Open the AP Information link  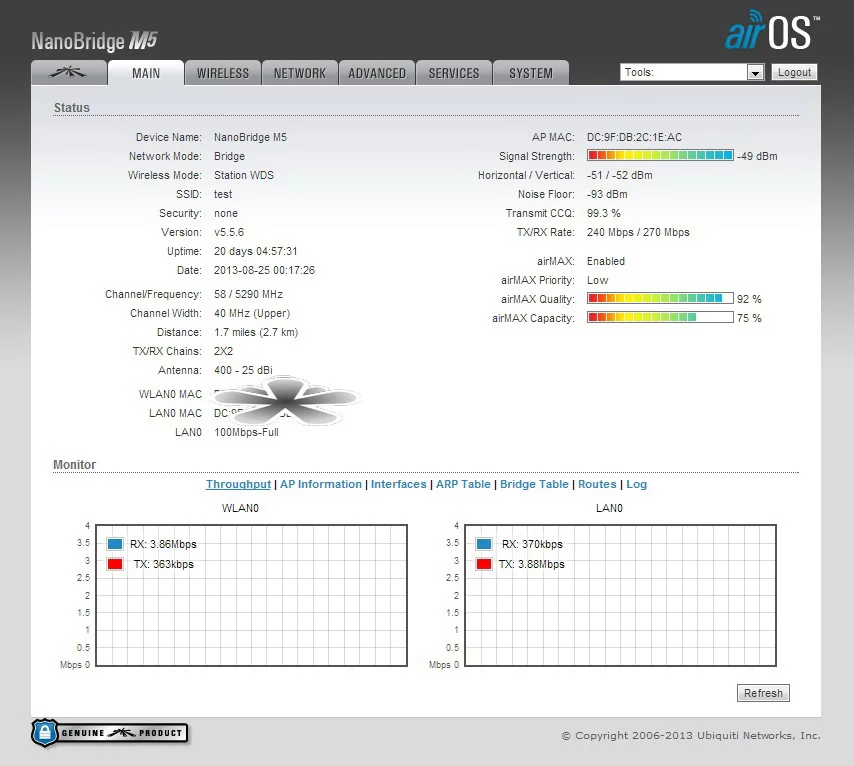320,484
